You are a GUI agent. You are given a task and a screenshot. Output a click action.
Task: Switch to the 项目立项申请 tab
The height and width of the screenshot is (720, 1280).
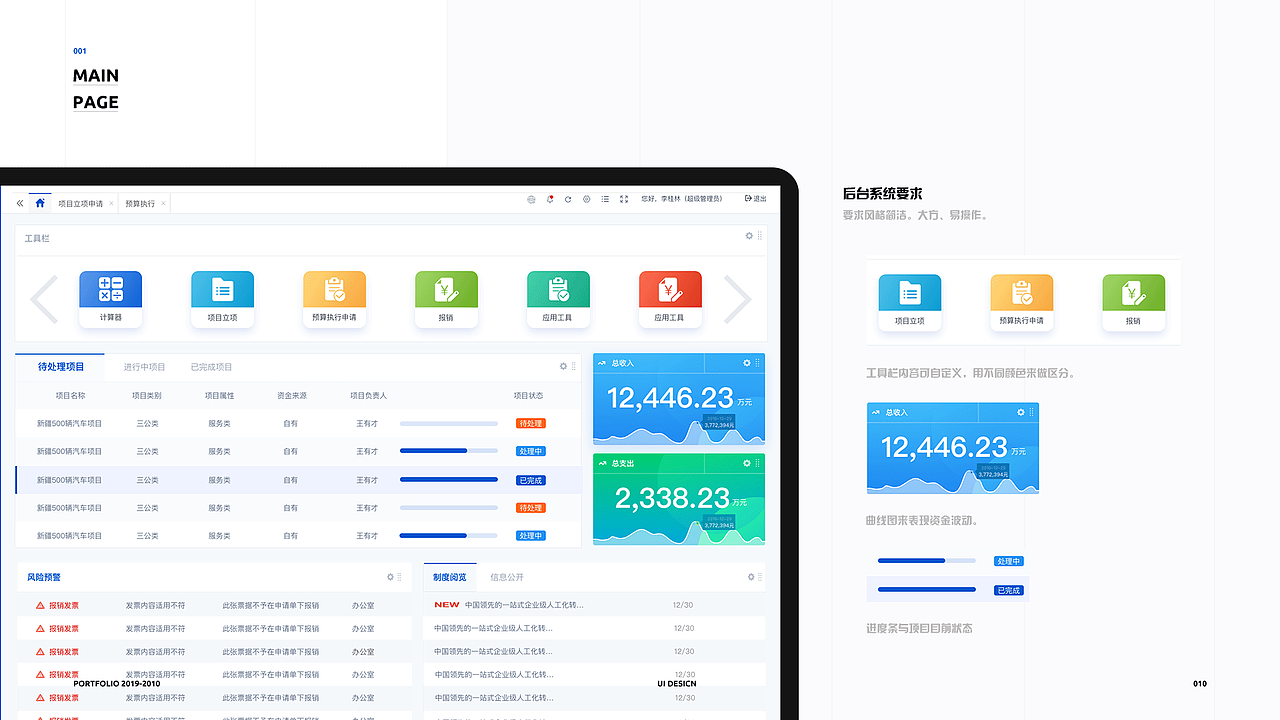[80, 204]
